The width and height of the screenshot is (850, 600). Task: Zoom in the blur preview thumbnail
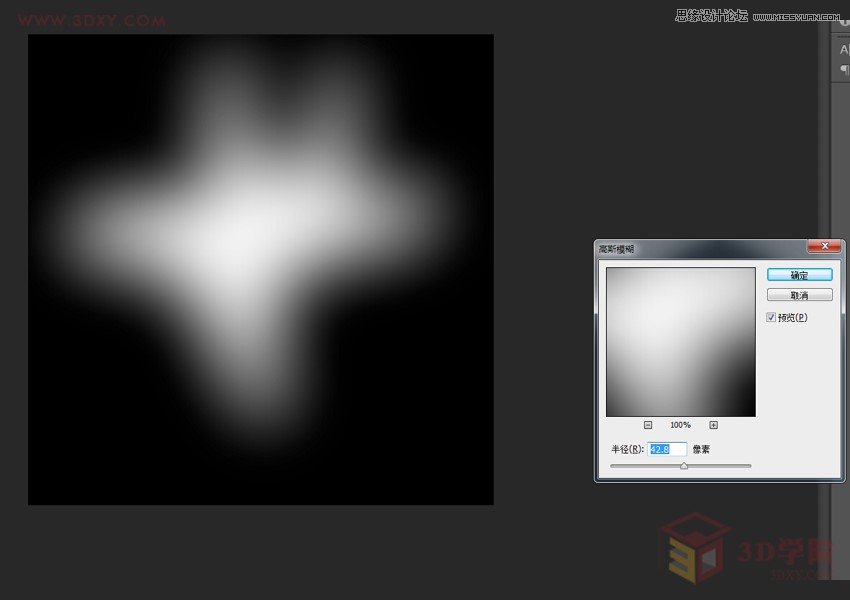coord(713,425)
